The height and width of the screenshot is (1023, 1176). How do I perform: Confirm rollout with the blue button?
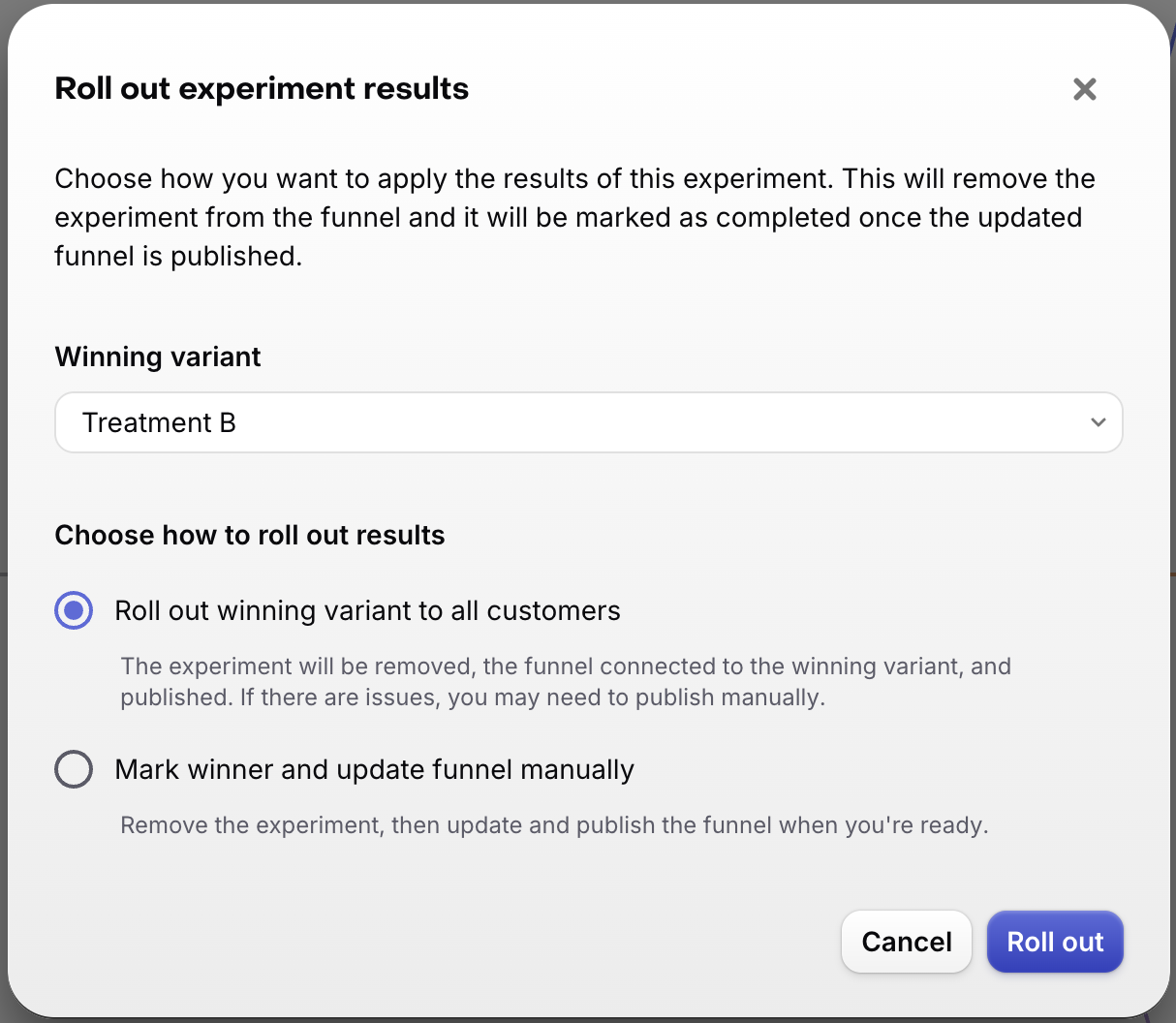(x=1055, y=942)
